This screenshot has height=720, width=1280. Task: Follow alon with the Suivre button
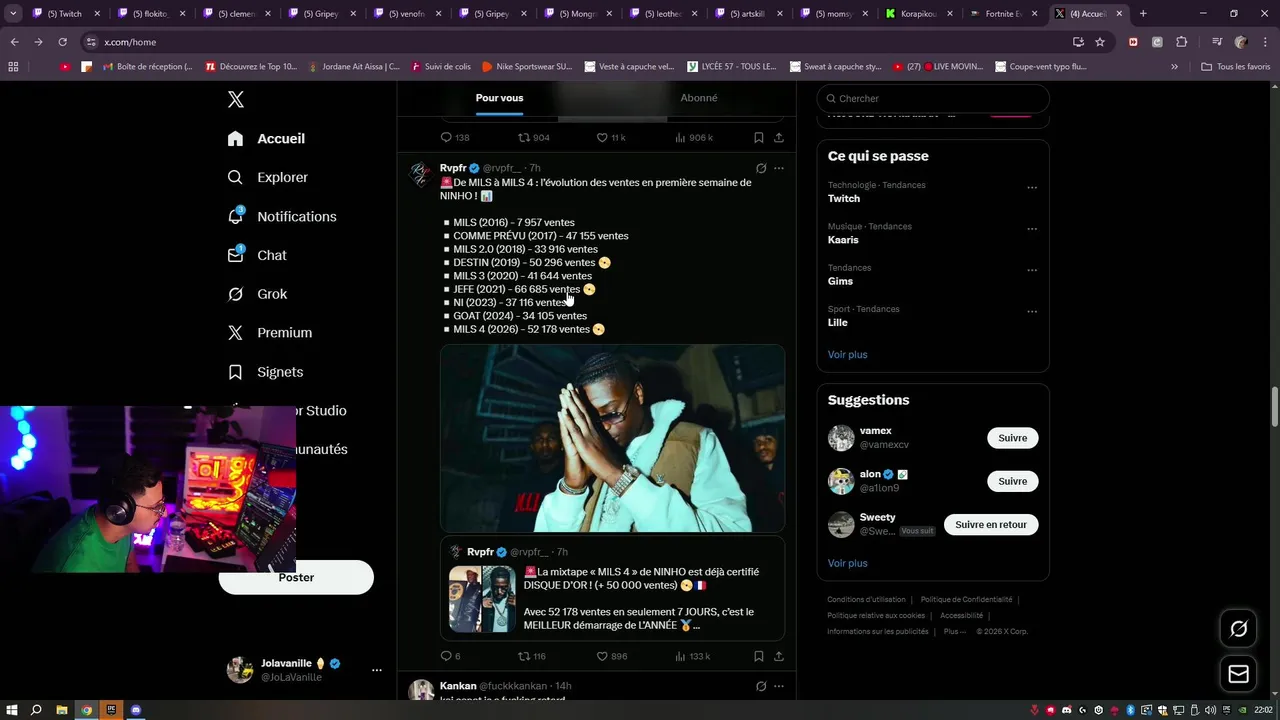(1013, 481)
